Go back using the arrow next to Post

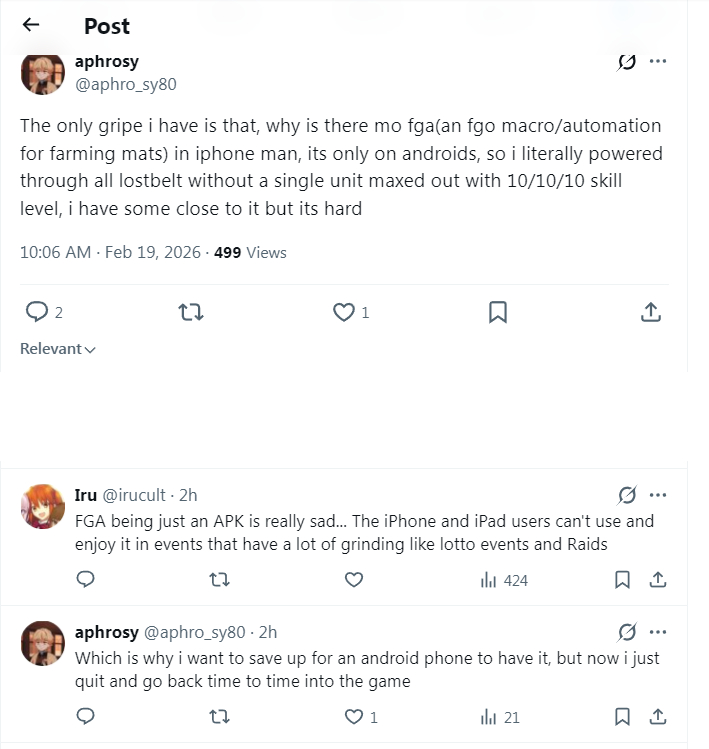click(x=31, y=25)
